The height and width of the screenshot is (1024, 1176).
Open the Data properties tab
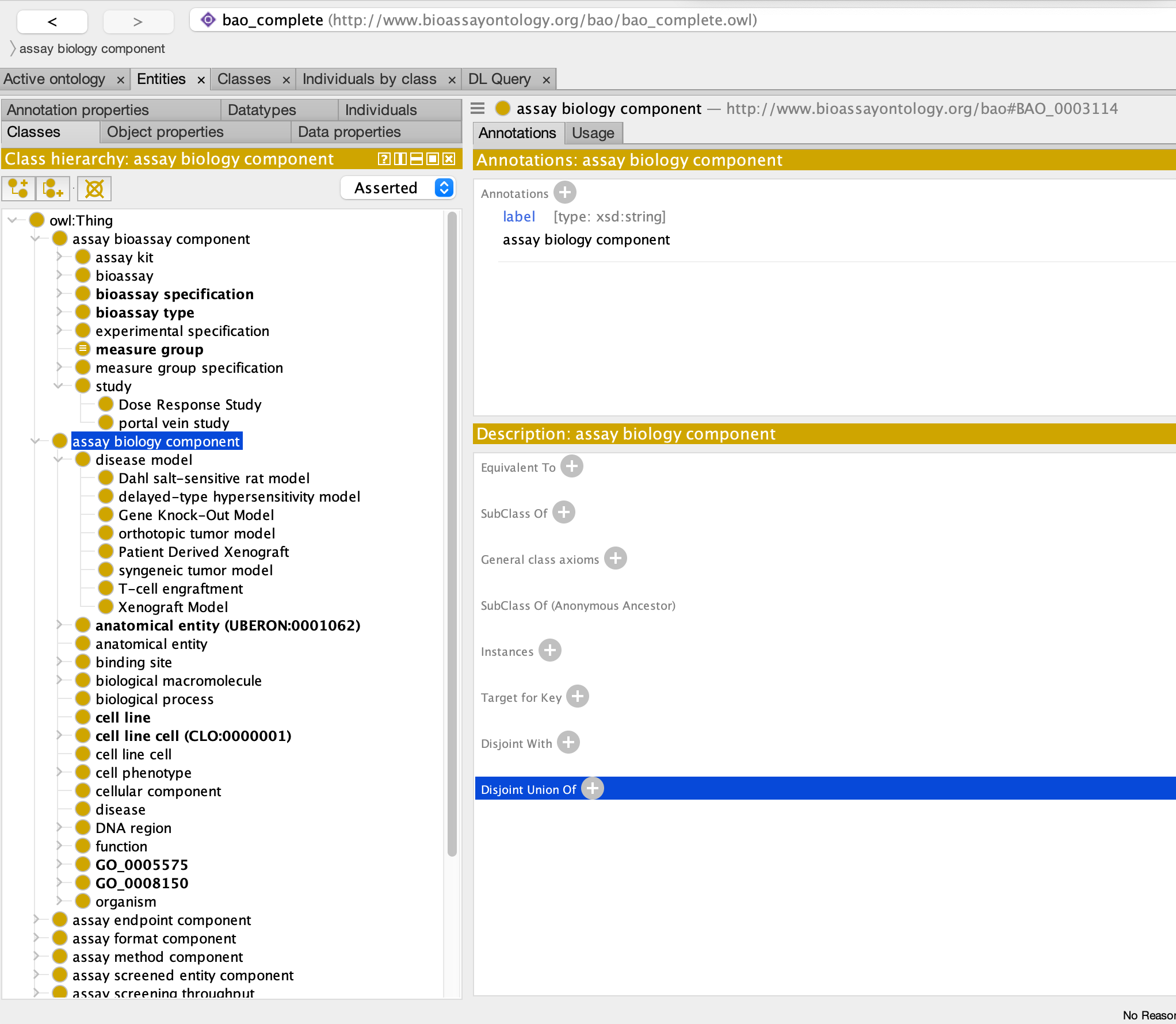[377, 132]
